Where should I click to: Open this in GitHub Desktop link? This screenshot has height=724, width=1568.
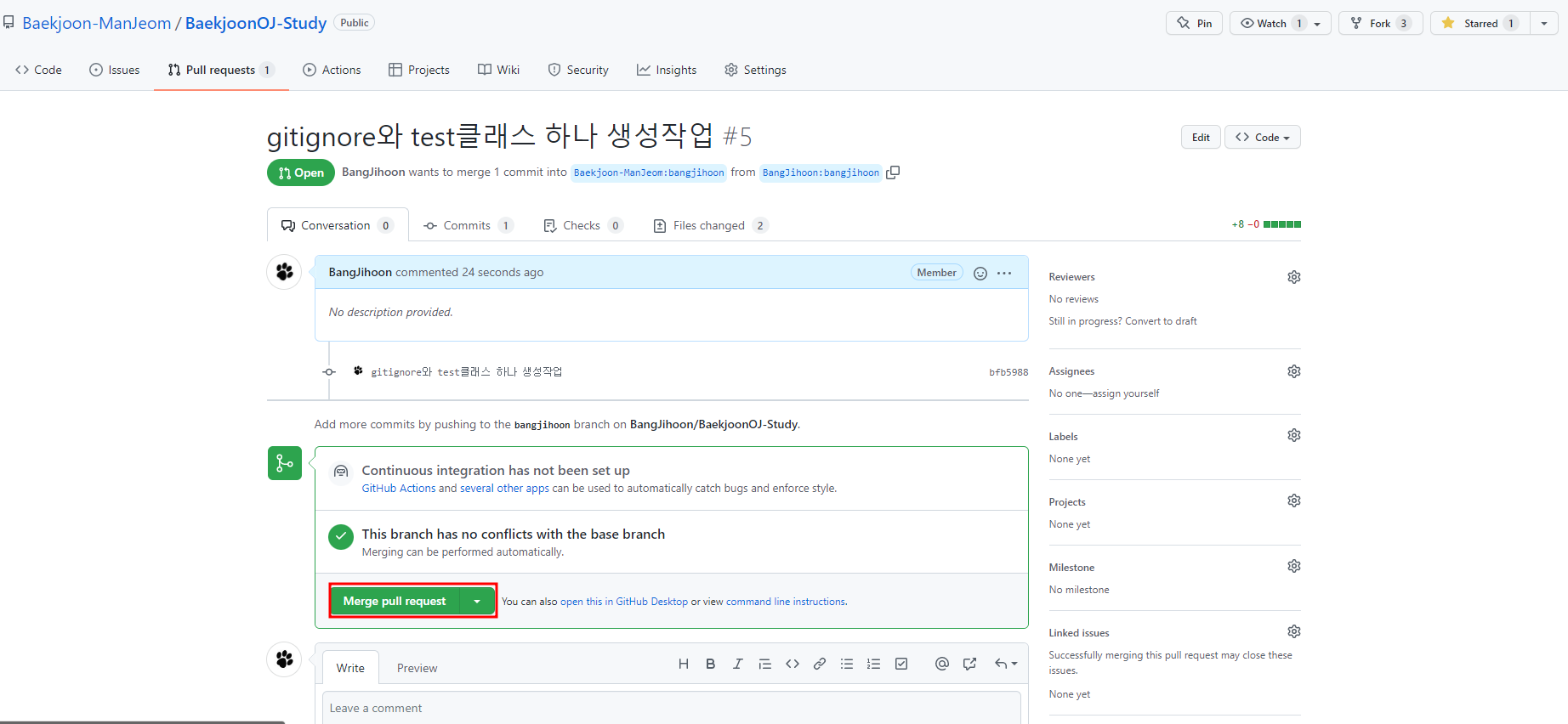[624, 602]
